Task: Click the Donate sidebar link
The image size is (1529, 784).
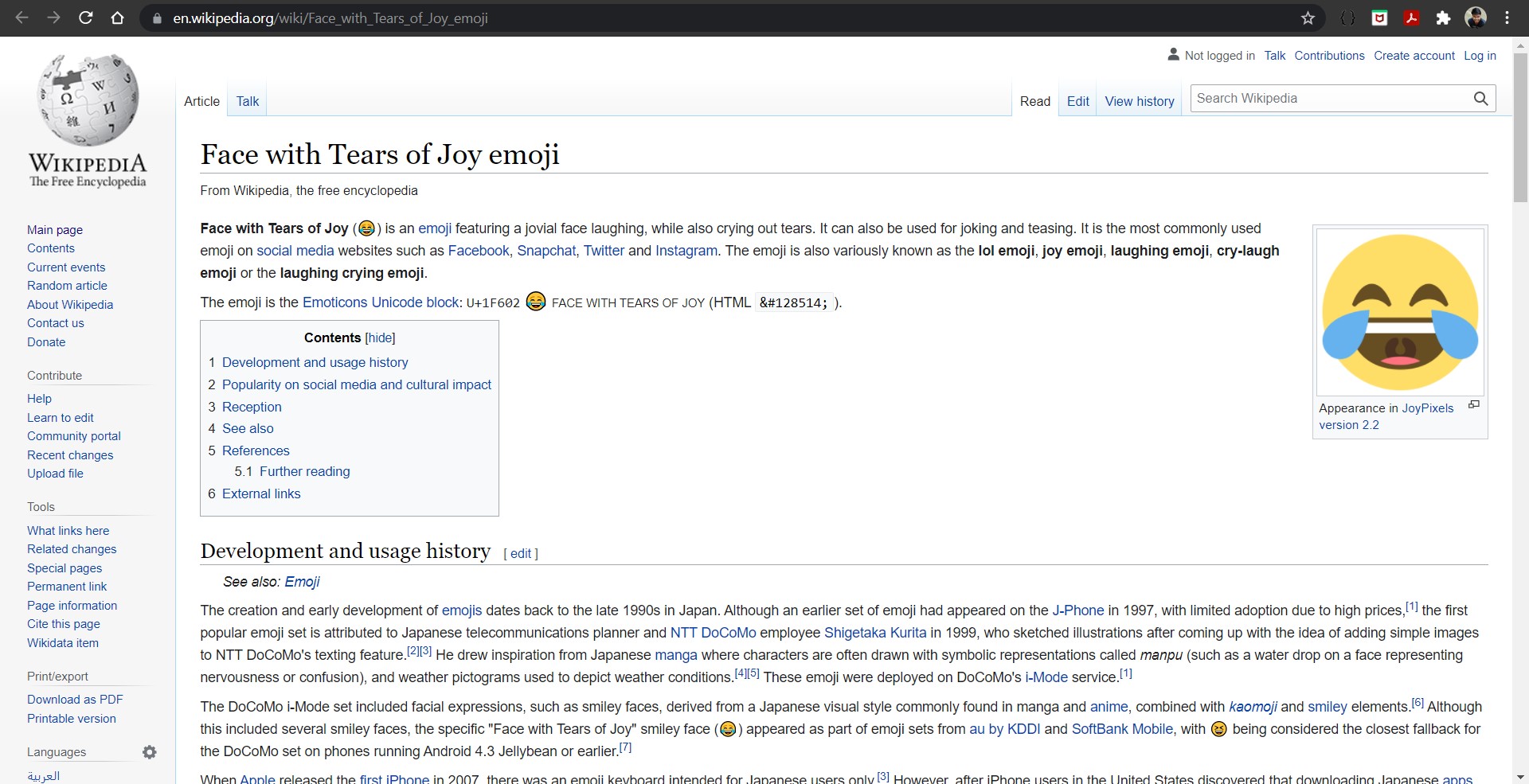Action: pos(46,342)
